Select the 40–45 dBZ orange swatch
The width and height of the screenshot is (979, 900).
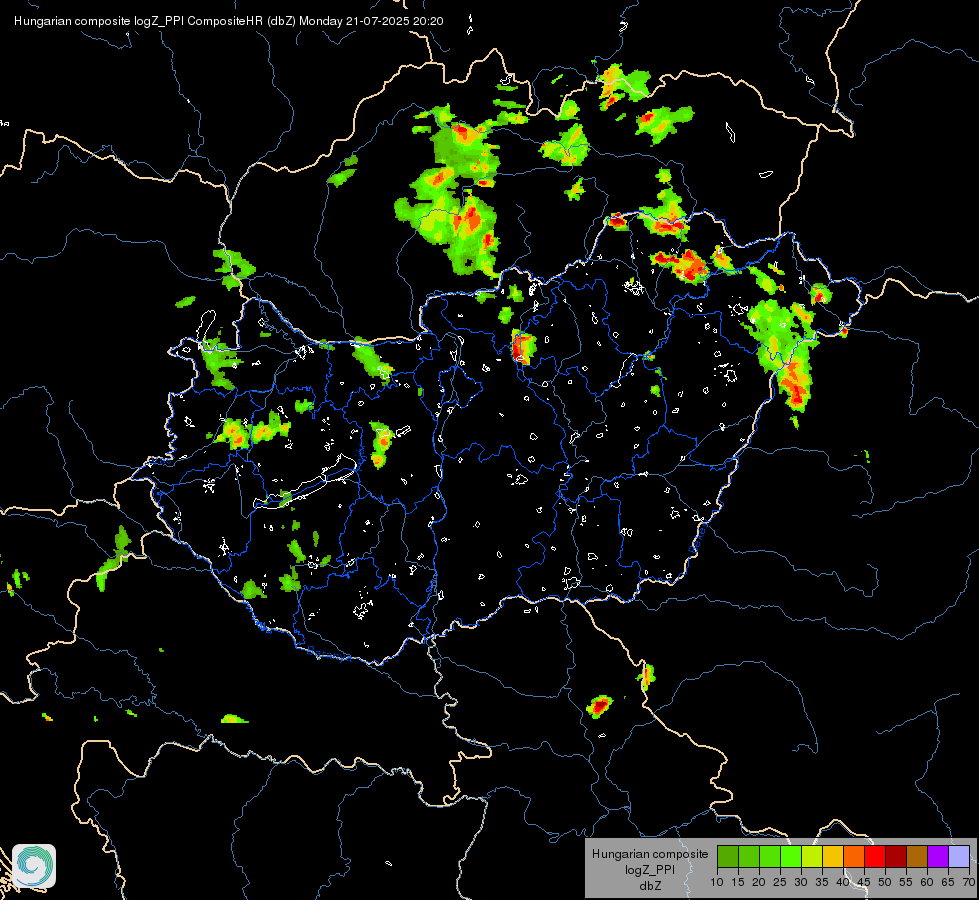click(x=854, y=856)
